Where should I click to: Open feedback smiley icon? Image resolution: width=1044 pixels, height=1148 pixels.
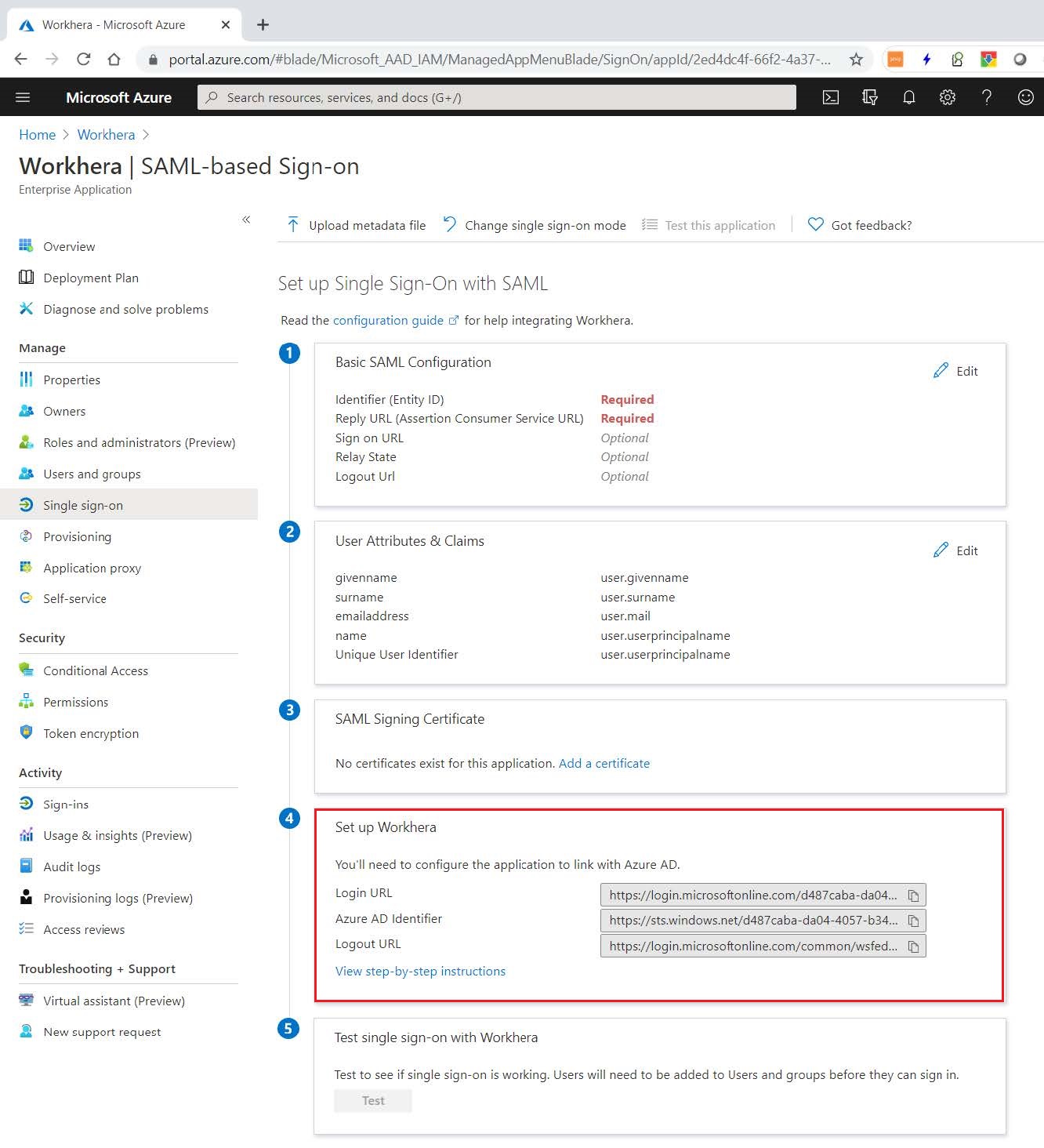(x=1026, y=97)
